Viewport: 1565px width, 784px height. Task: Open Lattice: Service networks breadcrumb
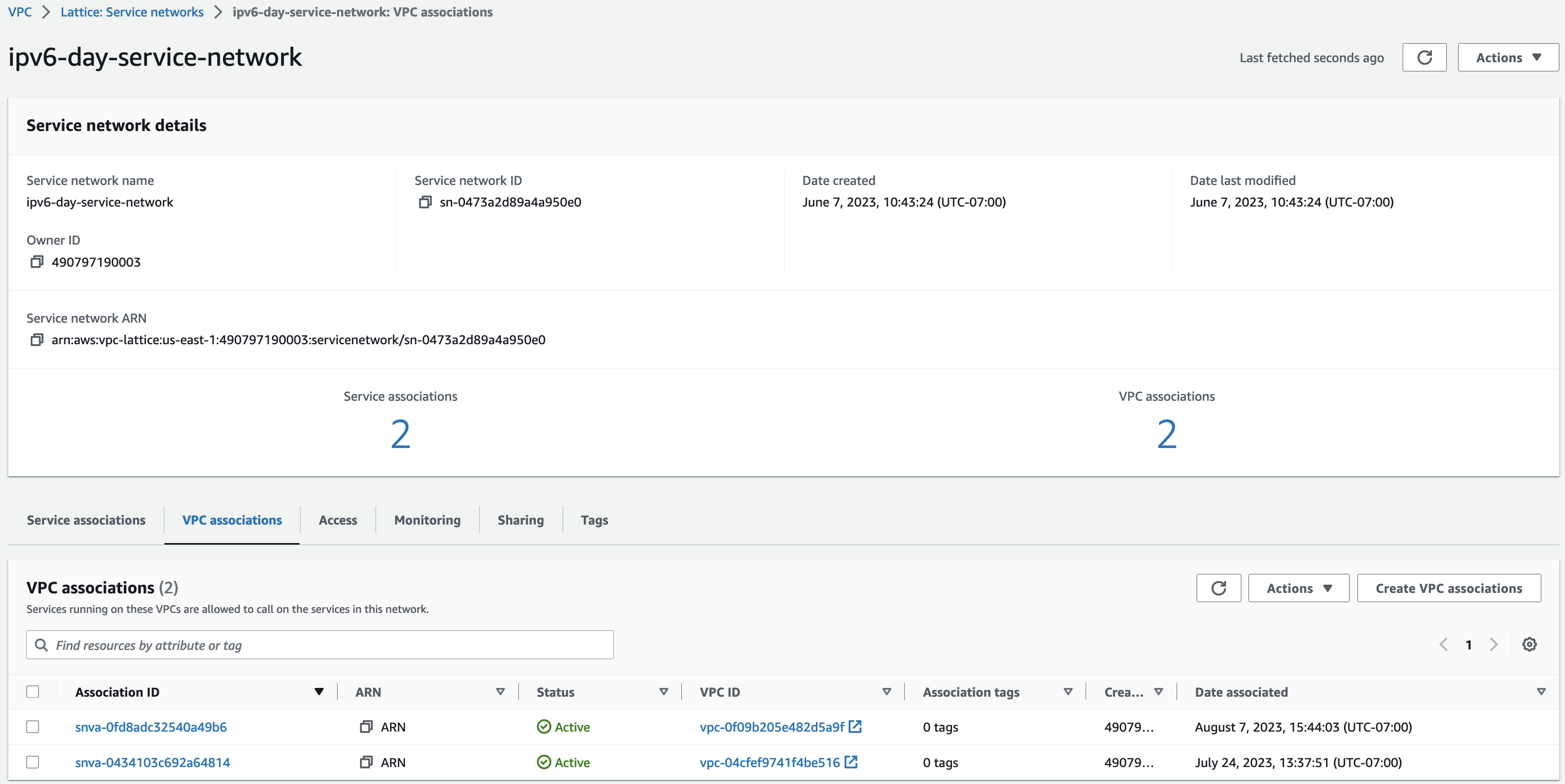click(132, 12)
